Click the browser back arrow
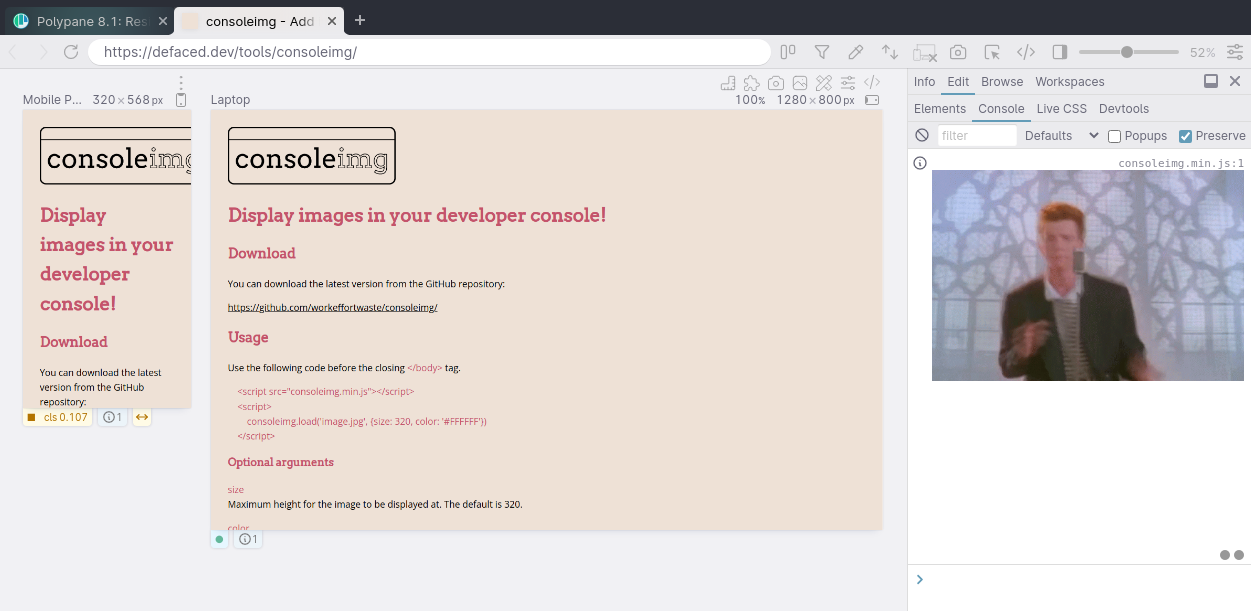 pos(15,52)
